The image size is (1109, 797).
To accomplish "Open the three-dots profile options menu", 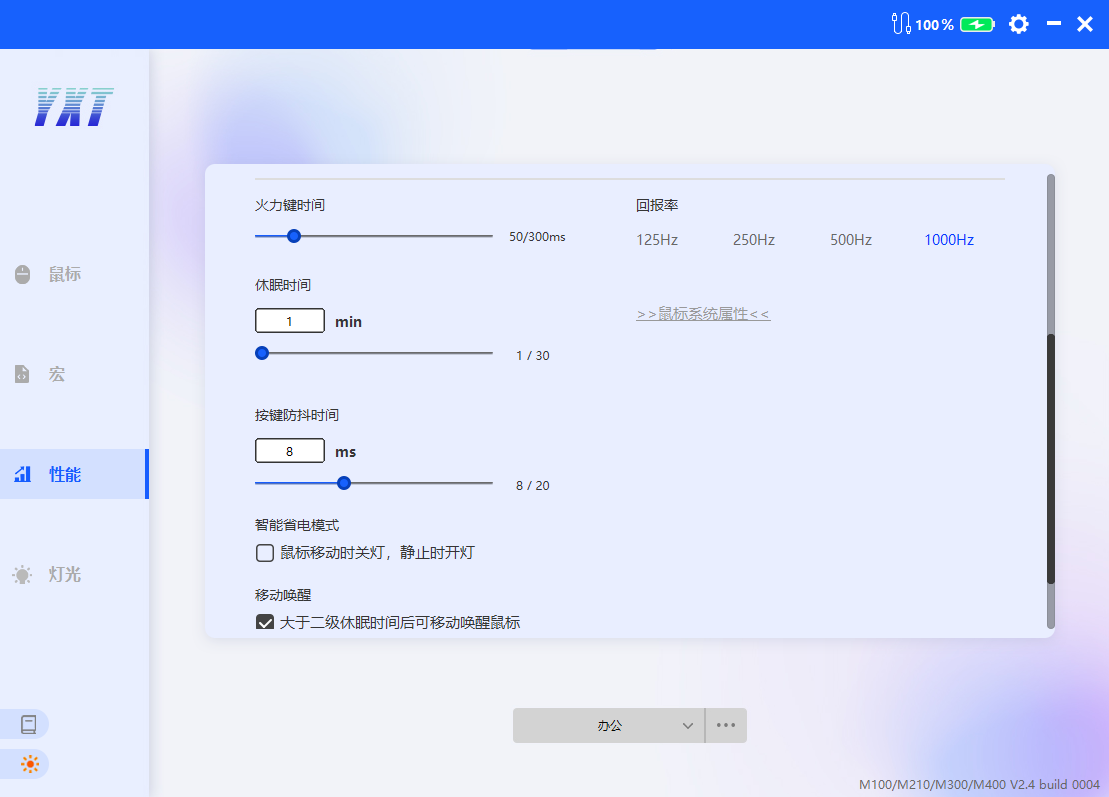I will coord(726,726).
